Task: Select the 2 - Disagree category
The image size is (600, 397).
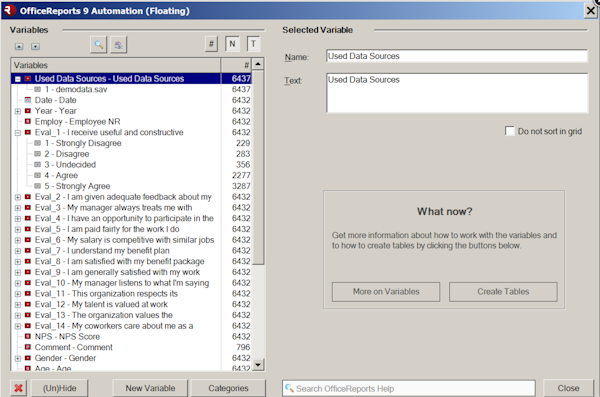Action: [67, 154]
